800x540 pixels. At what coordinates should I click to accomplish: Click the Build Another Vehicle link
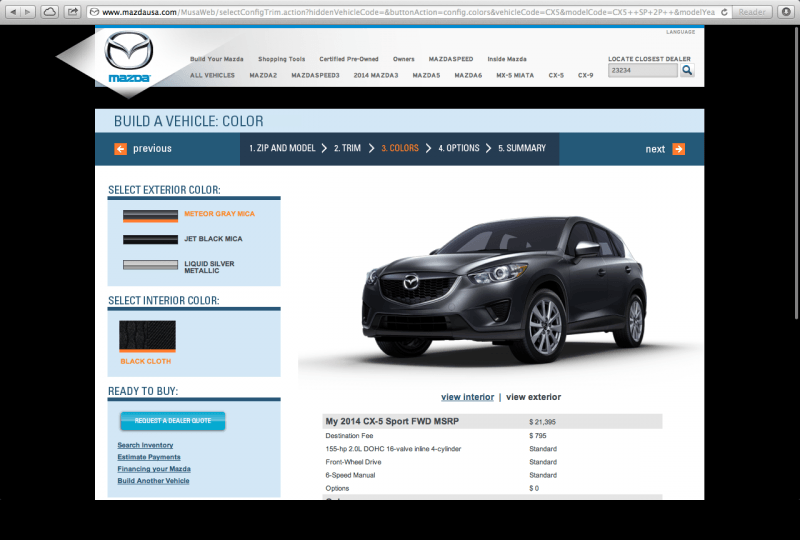click(x=154, y=481)
